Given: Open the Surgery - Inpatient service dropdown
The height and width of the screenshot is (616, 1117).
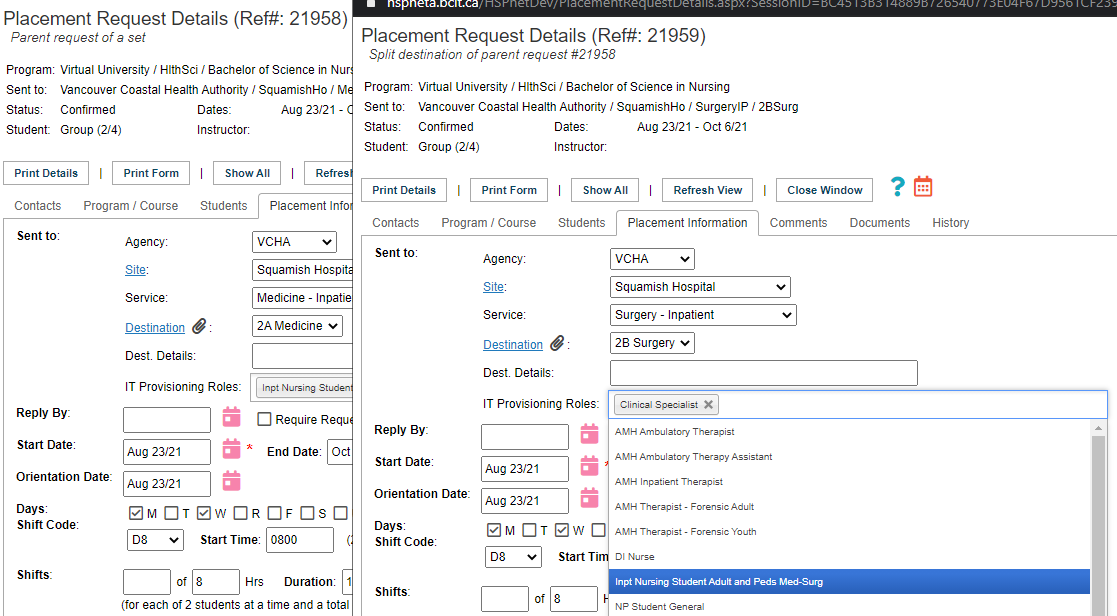Looking at the screenshot, I should [x=703, y=315].
